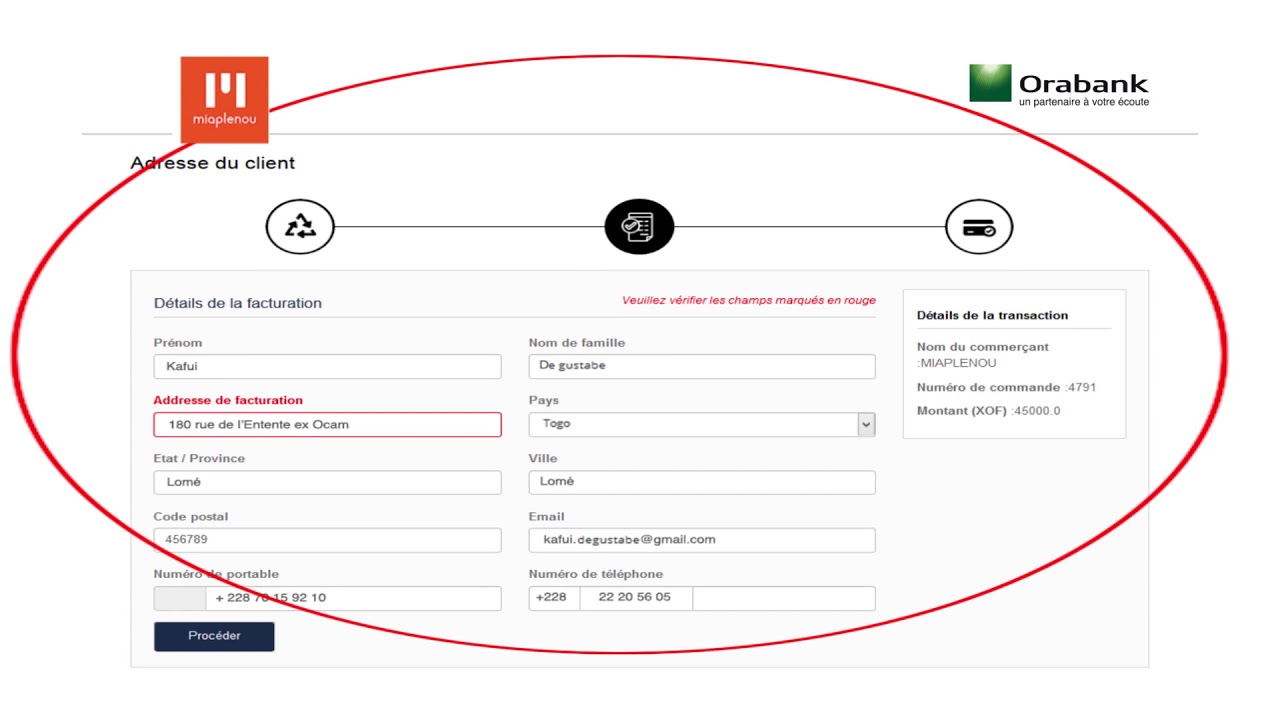Select the credit card payment step icon
The image size is (1280, 720).
coord(979,227)
